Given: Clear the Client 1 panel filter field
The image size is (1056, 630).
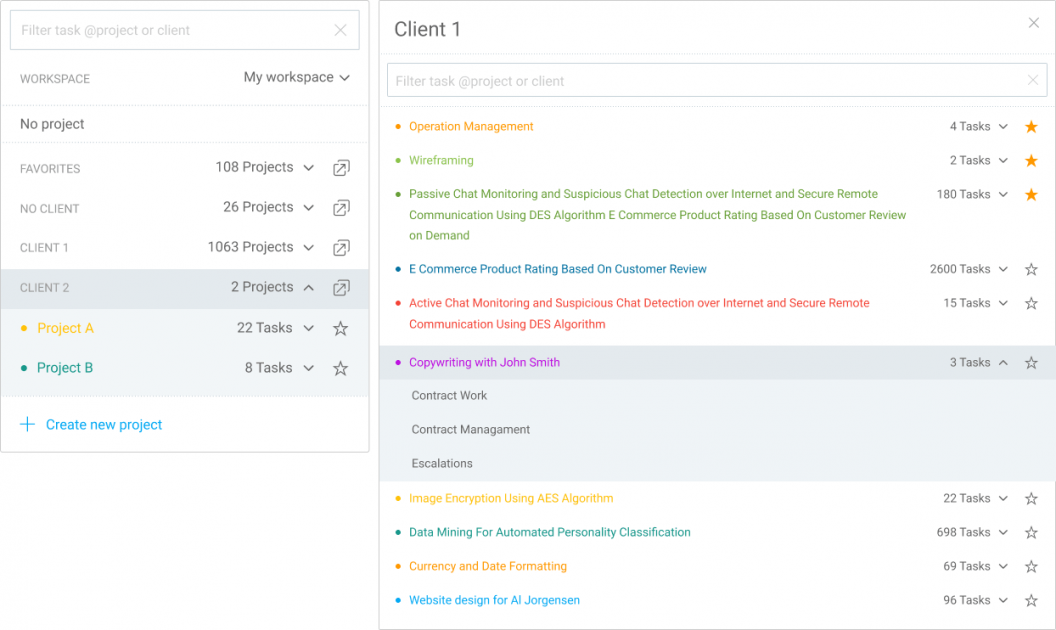Looking at the screenshot, I should [x=1033, y=81].
